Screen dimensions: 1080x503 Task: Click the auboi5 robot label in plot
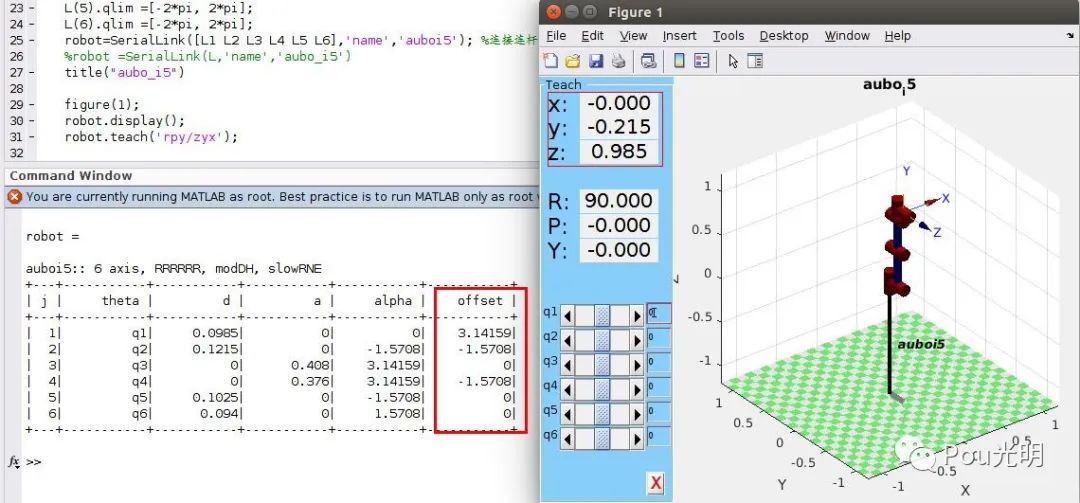pyautogui.click(x=921, y=343)
